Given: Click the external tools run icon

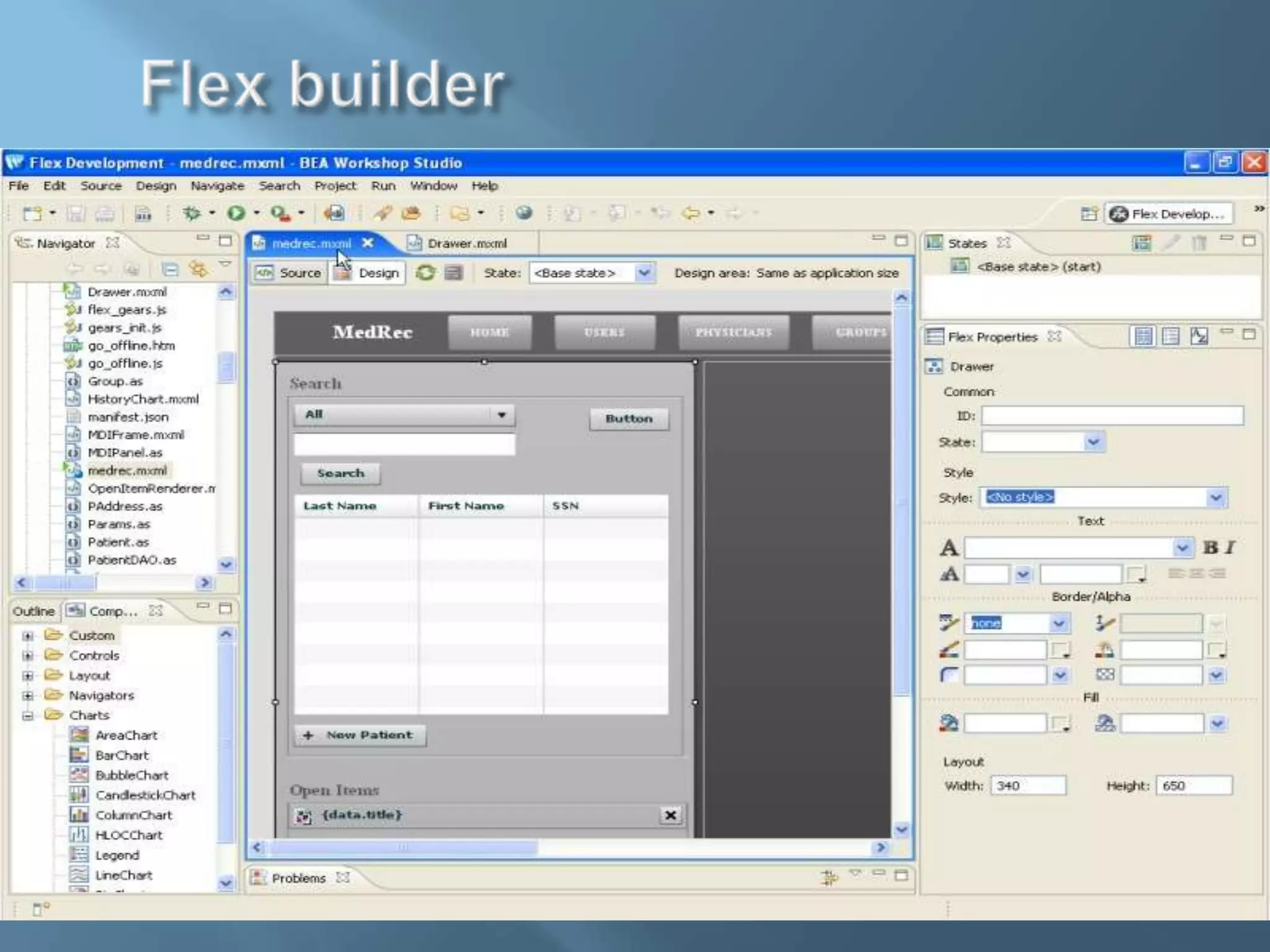Looking at the screenshot, I should tap(280, 214).
